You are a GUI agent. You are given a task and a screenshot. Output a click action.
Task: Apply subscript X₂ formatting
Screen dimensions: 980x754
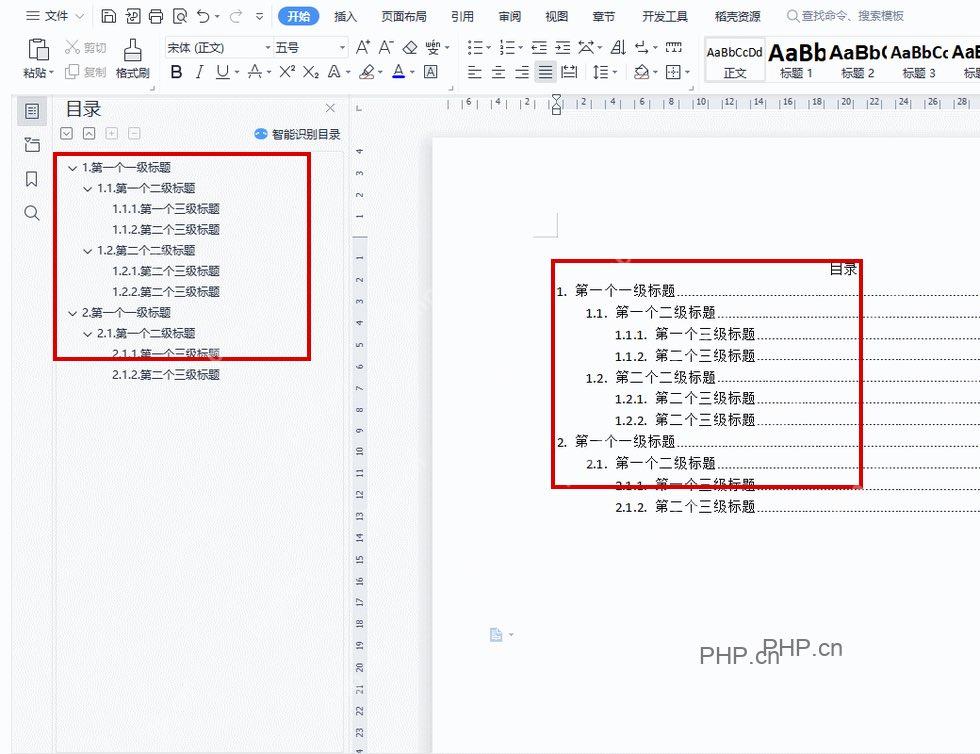click(x=311, y=72)
